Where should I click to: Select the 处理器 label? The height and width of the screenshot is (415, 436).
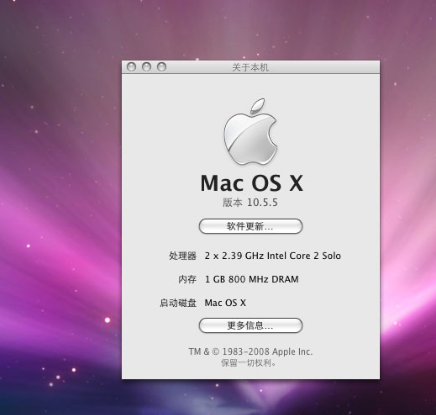pyautogui.click(x=183, y=256)
